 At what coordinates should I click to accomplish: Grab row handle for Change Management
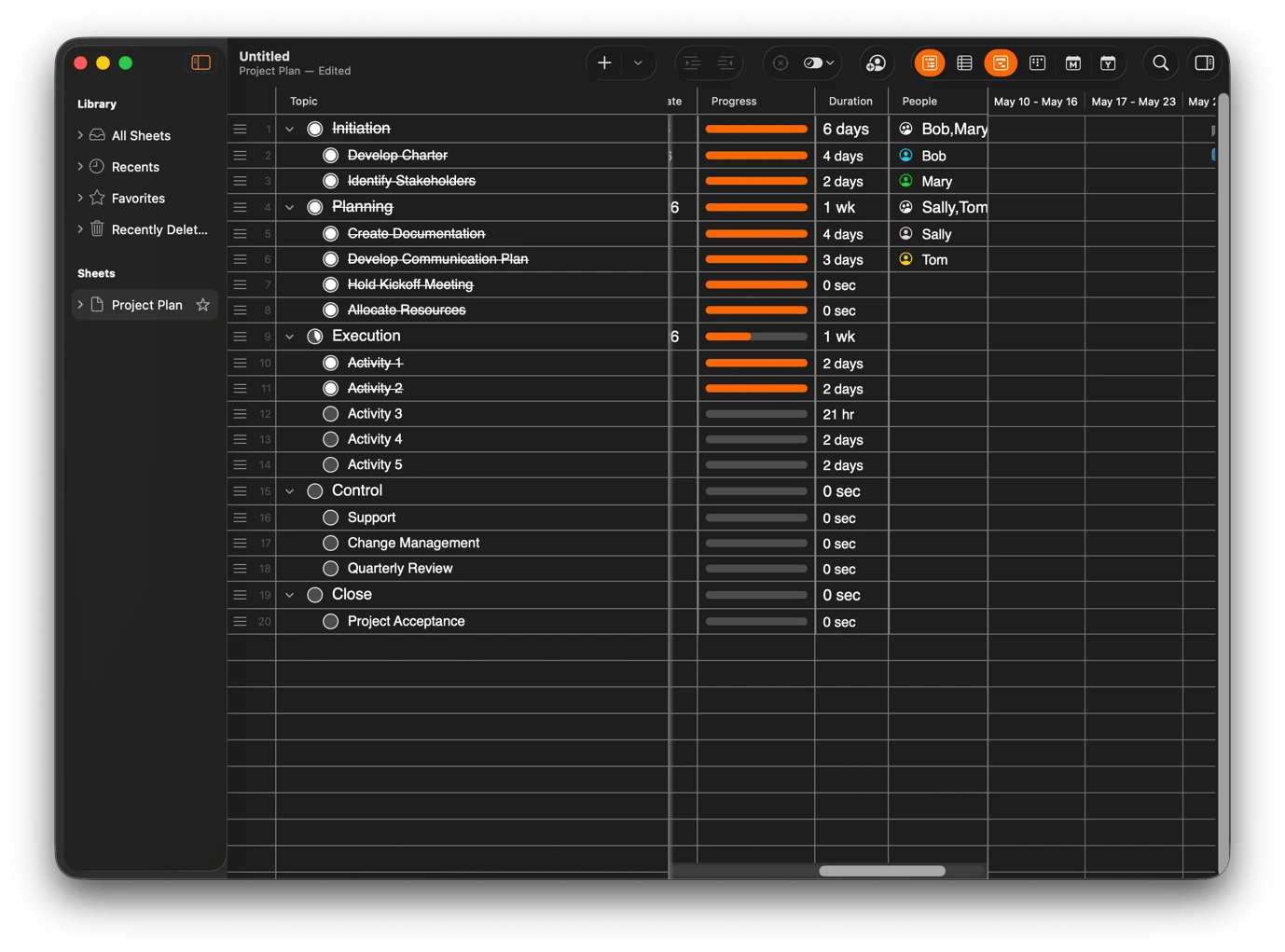tap(240, 543)
